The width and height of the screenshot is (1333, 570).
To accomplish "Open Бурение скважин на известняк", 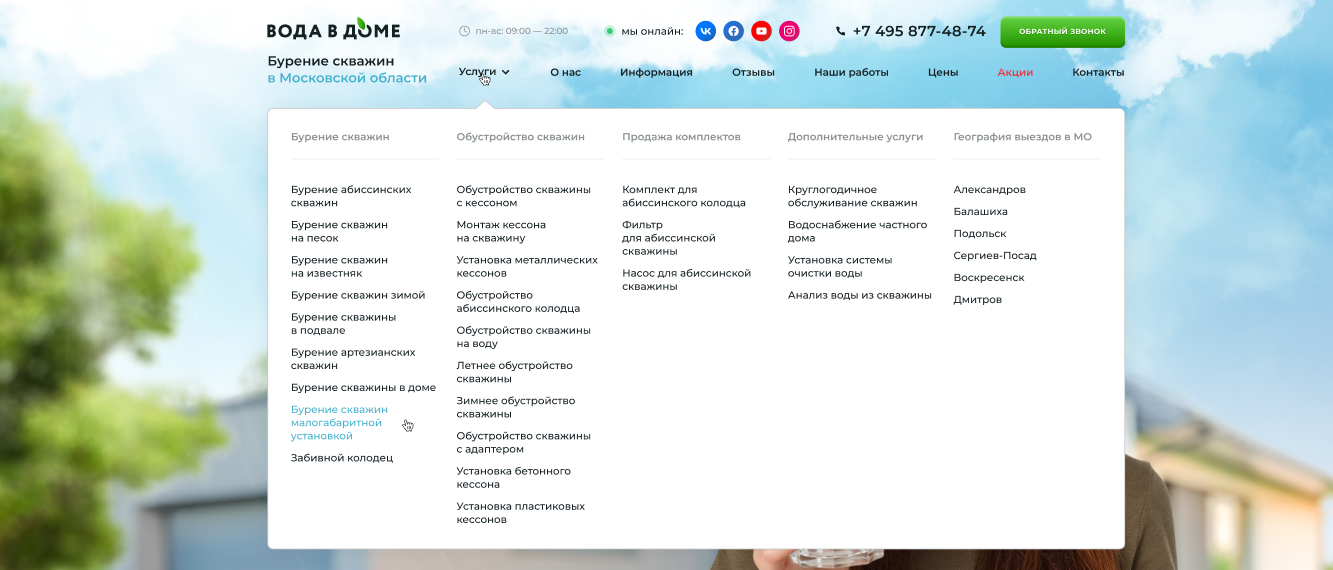I will tap(339, 266).
